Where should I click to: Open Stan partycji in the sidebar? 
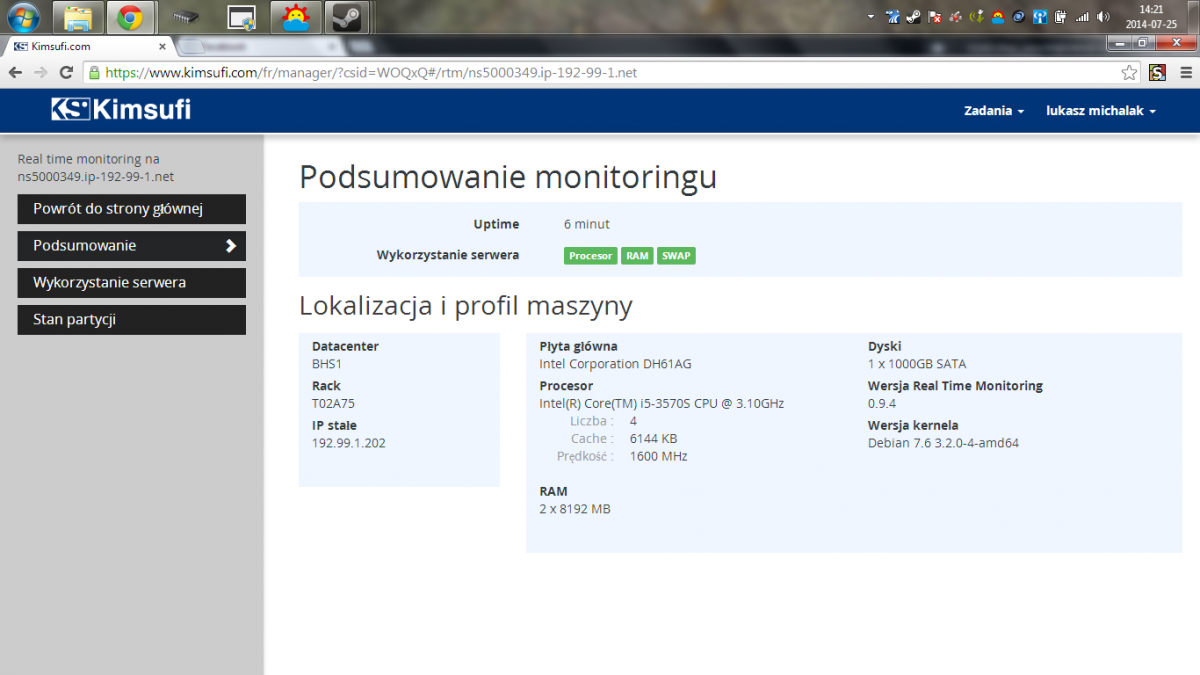[132, 320]
